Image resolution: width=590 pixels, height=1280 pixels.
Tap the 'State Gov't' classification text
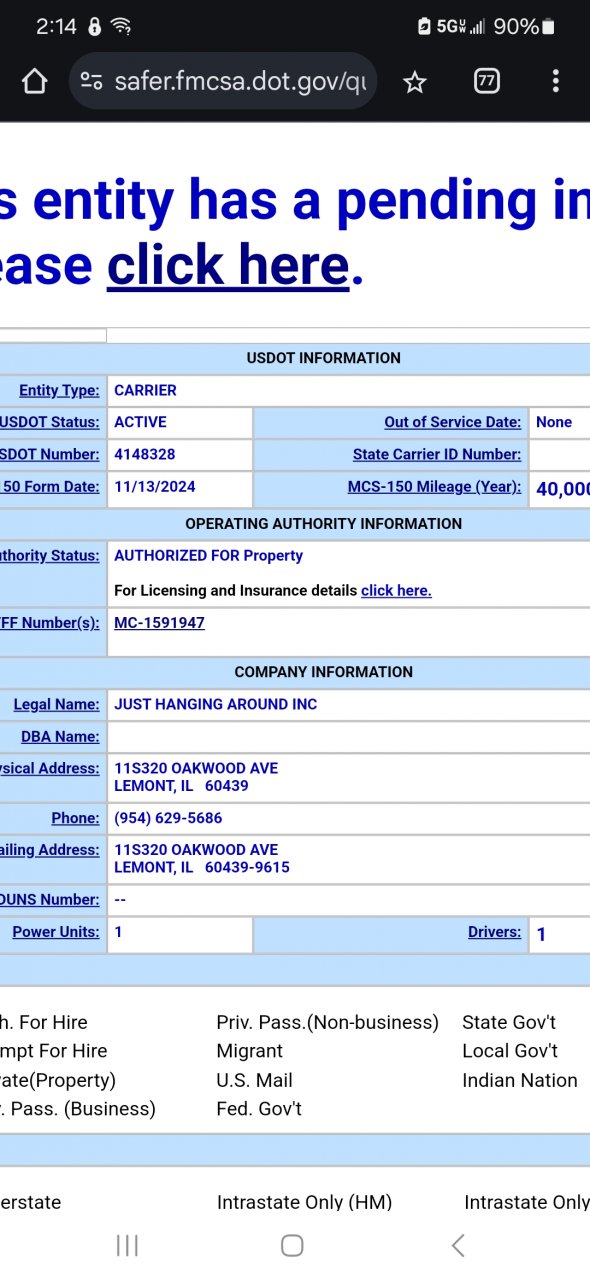509,1022
